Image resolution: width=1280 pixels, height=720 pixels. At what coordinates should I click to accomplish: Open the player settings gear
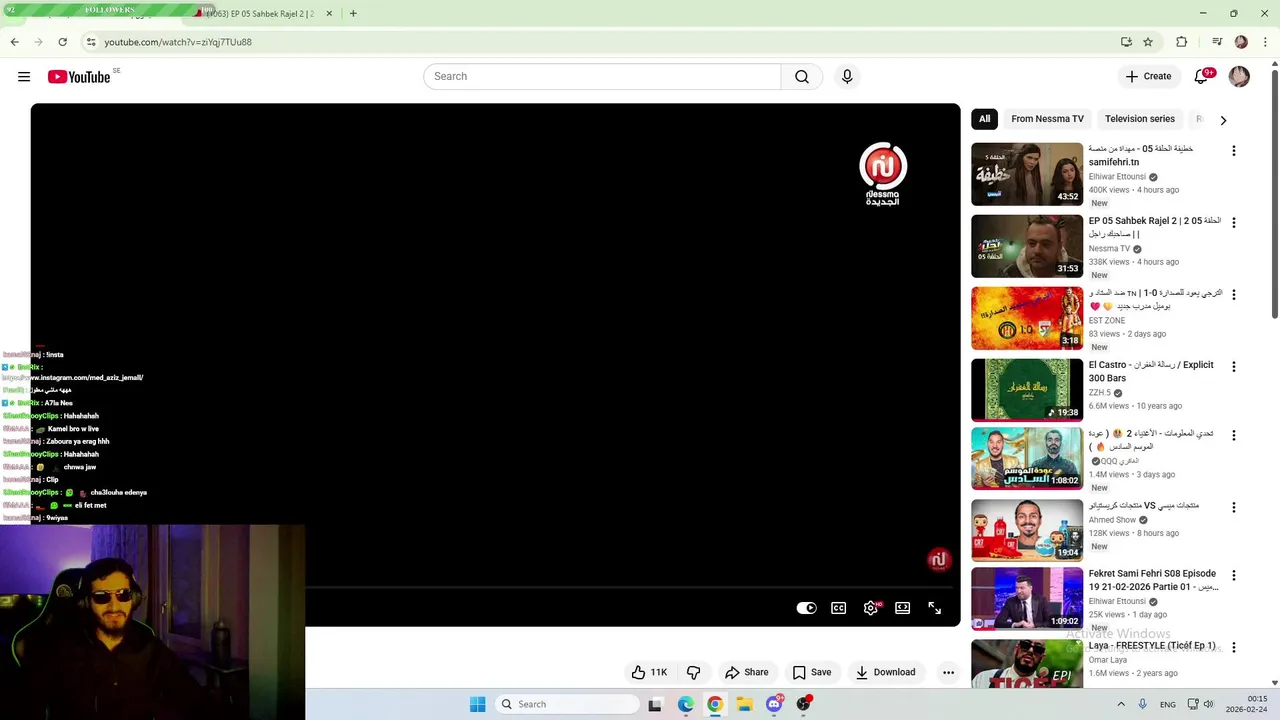871,608
